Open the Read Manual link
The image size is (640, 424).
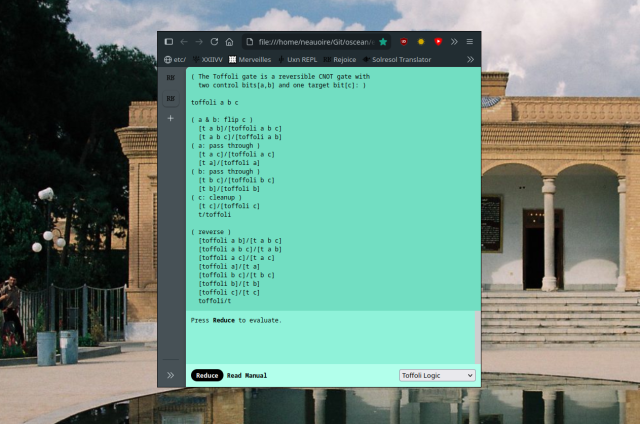point(247,375)
